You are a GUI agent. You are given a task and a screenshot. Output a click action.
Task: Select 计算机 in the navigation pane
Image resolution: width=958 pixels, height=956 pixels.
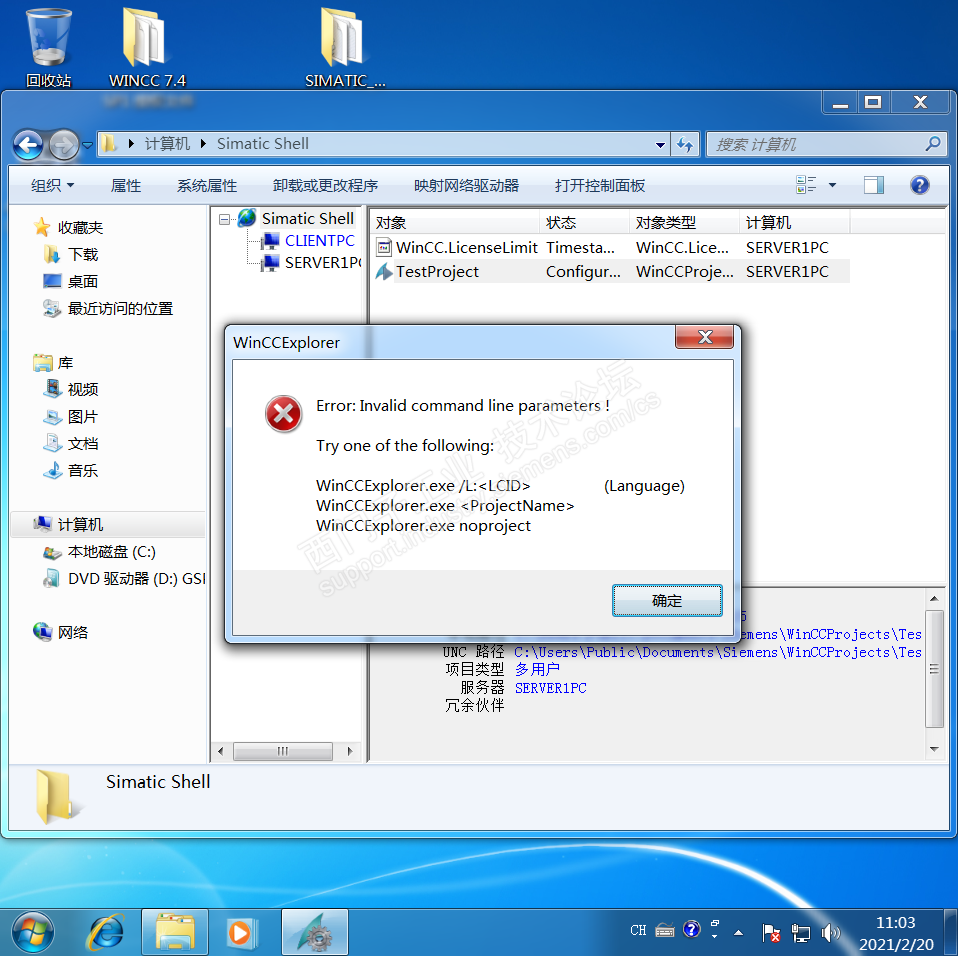[108, 524]
